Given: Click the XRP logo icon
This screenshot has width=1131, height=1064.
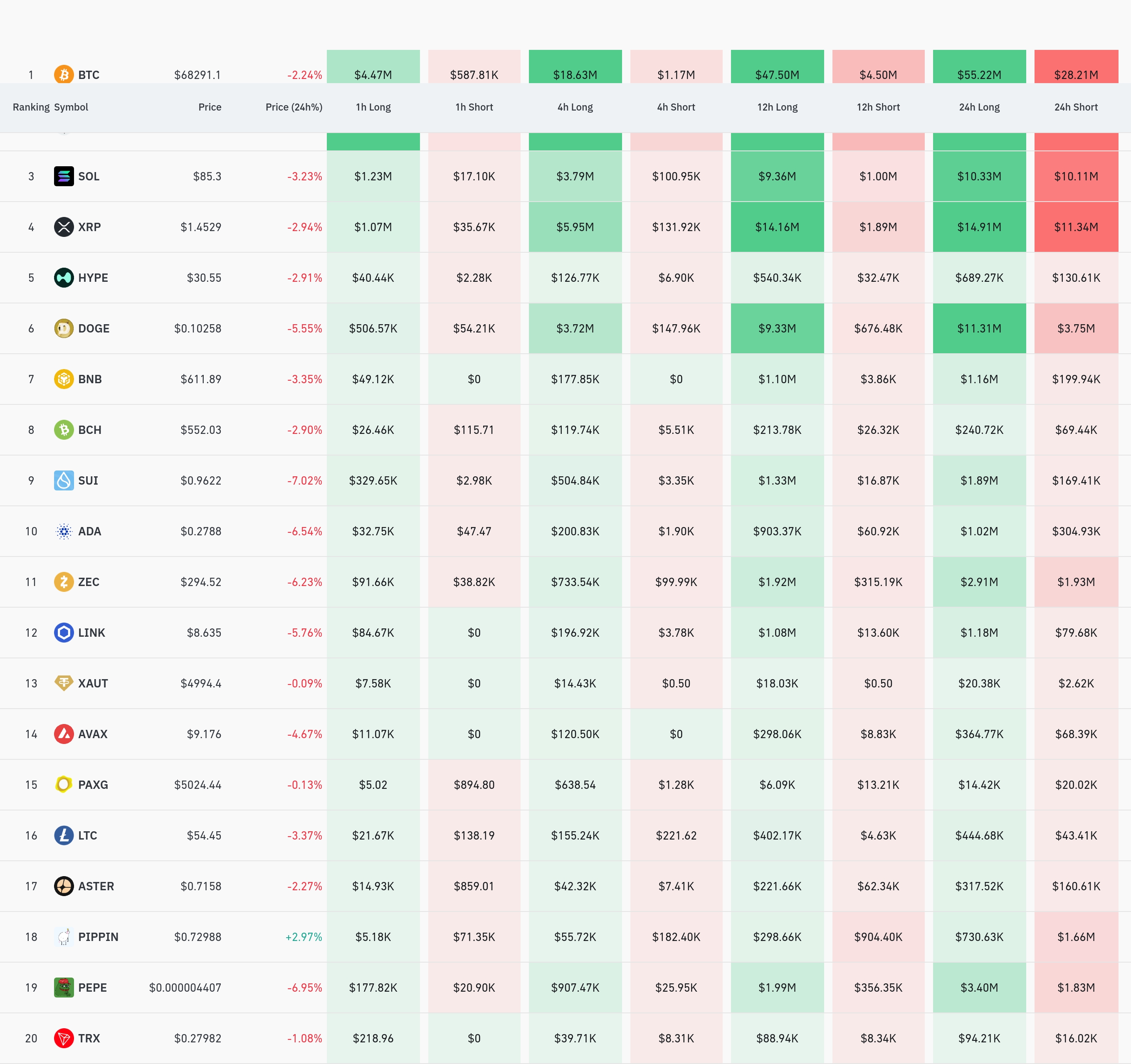Looking at the screenshot, I should pyautogui.click(x=64, y=227).
